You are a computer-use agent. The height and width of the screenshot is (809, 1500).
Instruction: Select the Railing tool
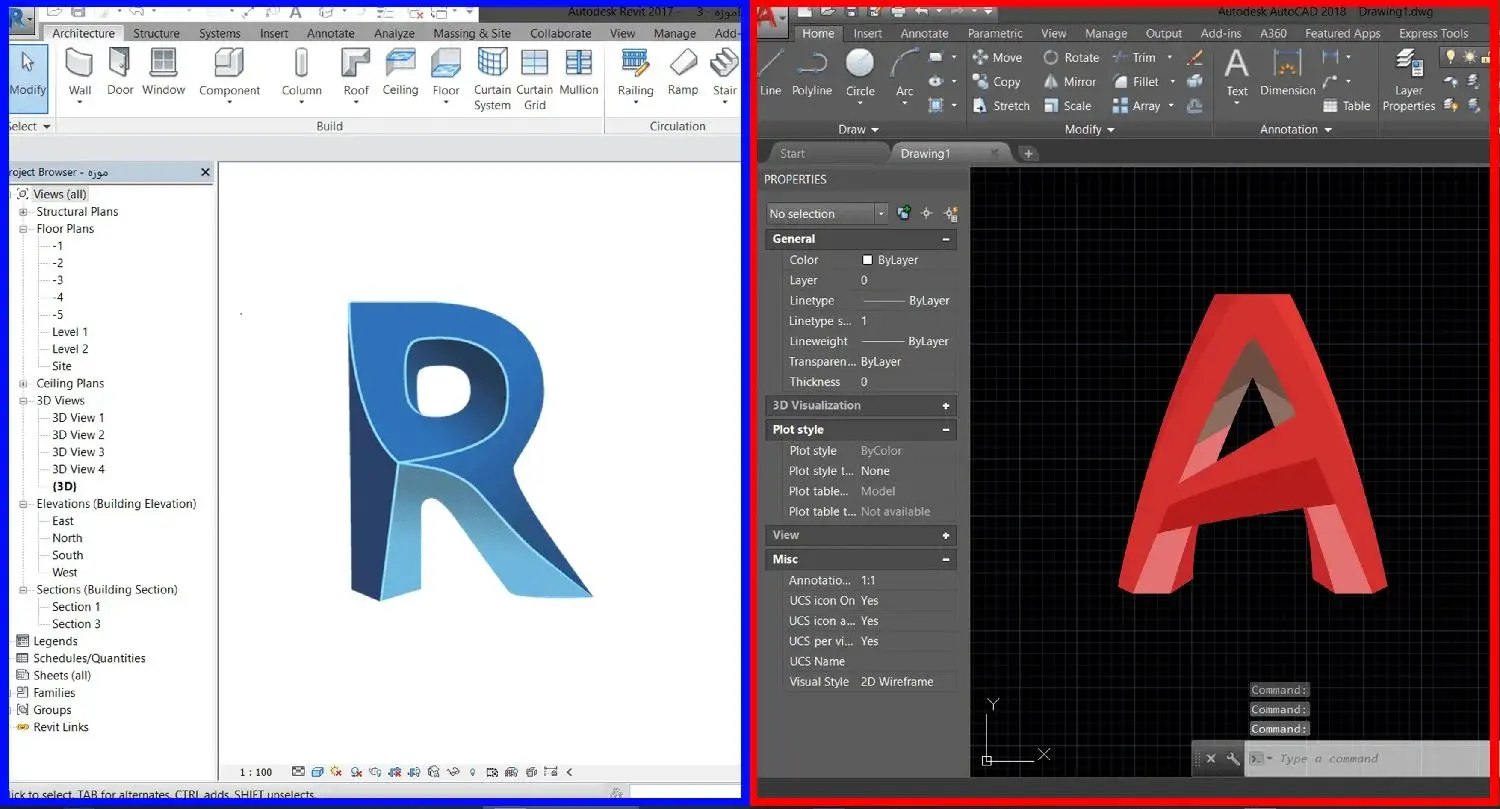point(635,72)
